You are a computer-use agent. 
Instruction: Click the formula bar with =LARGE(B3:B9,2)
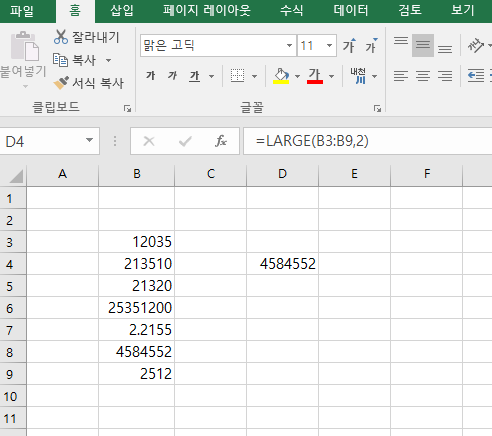coord(367,141)
